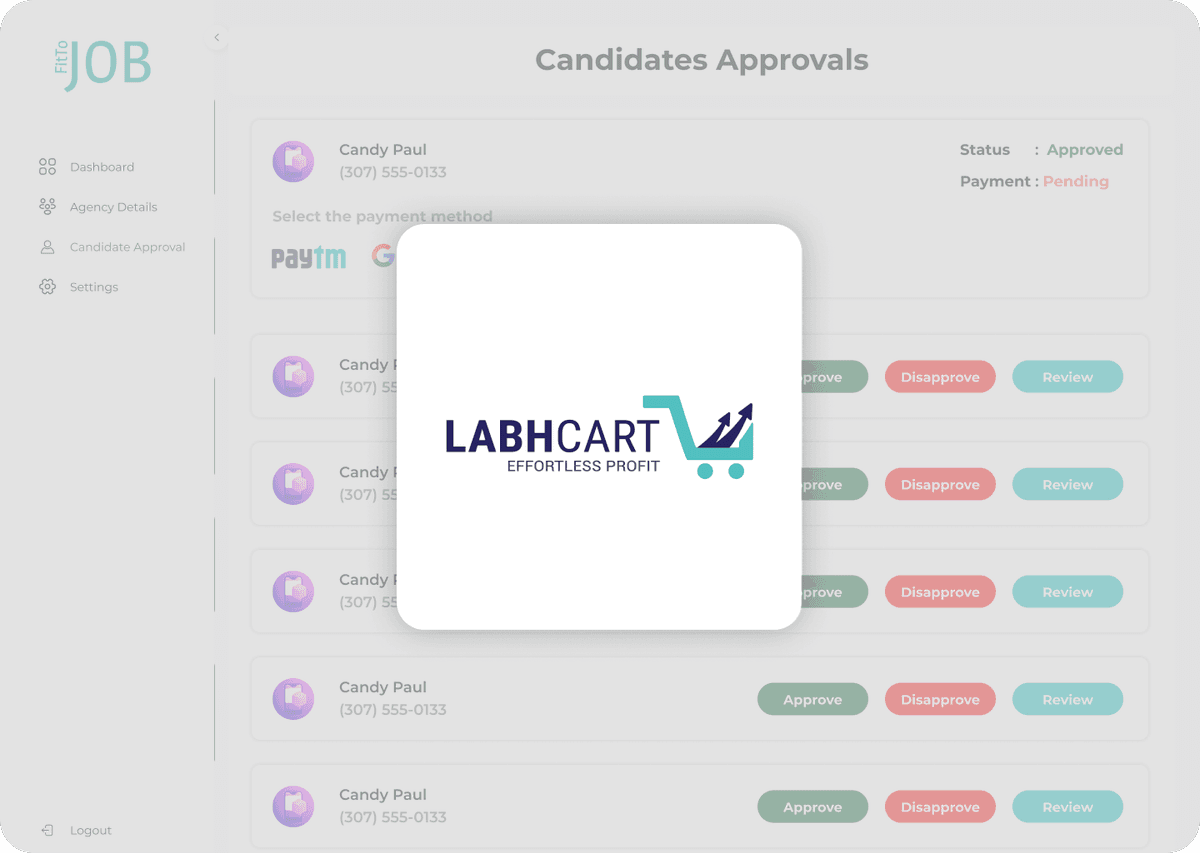Click the Candidate Approval person icon
The image size is (1200, 853).
(x=46, y=246)
